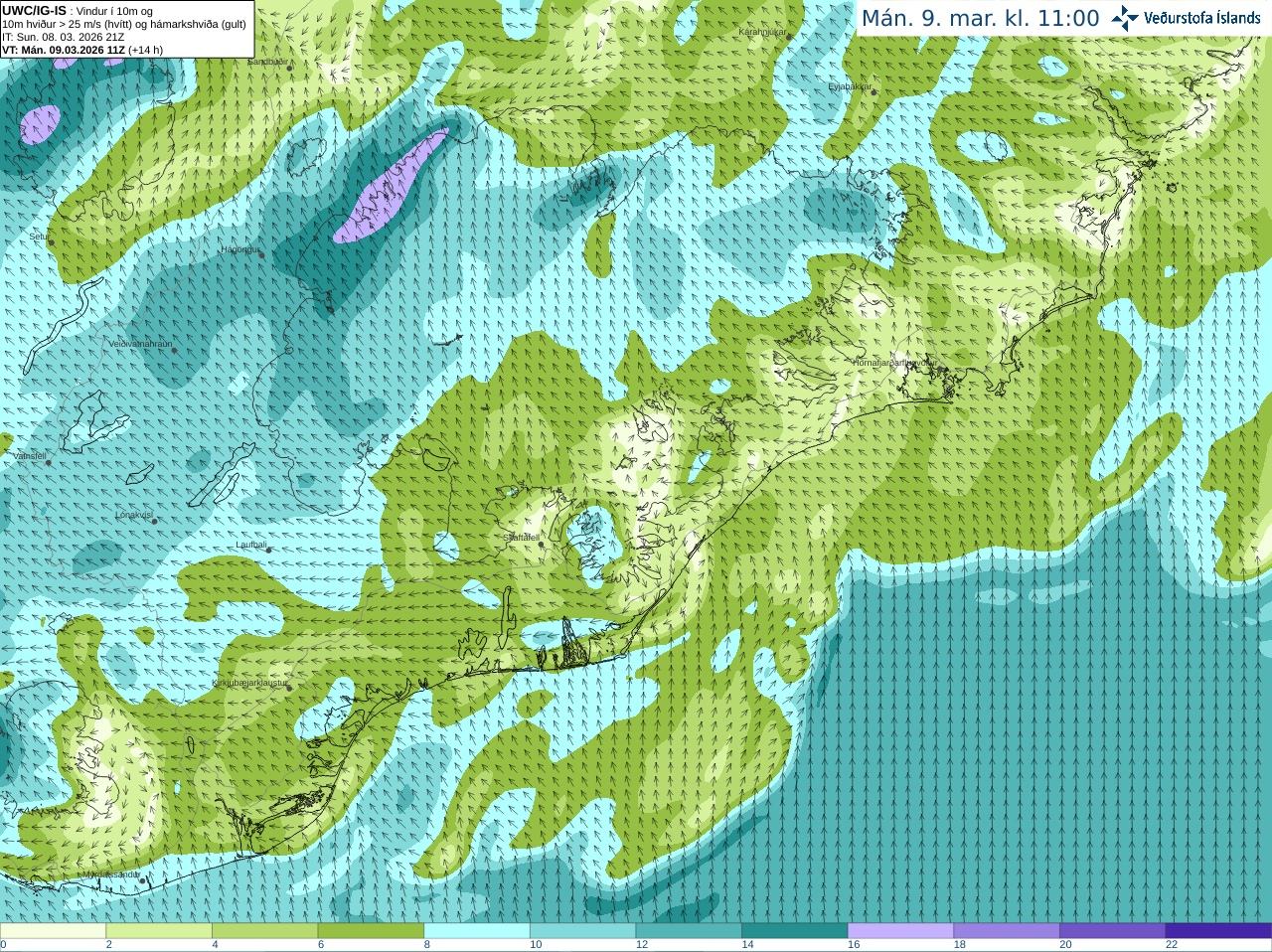Screen dimensions: 1272x952
Task: Click the Lónakvísl station label
Action: tap(133, 515)
